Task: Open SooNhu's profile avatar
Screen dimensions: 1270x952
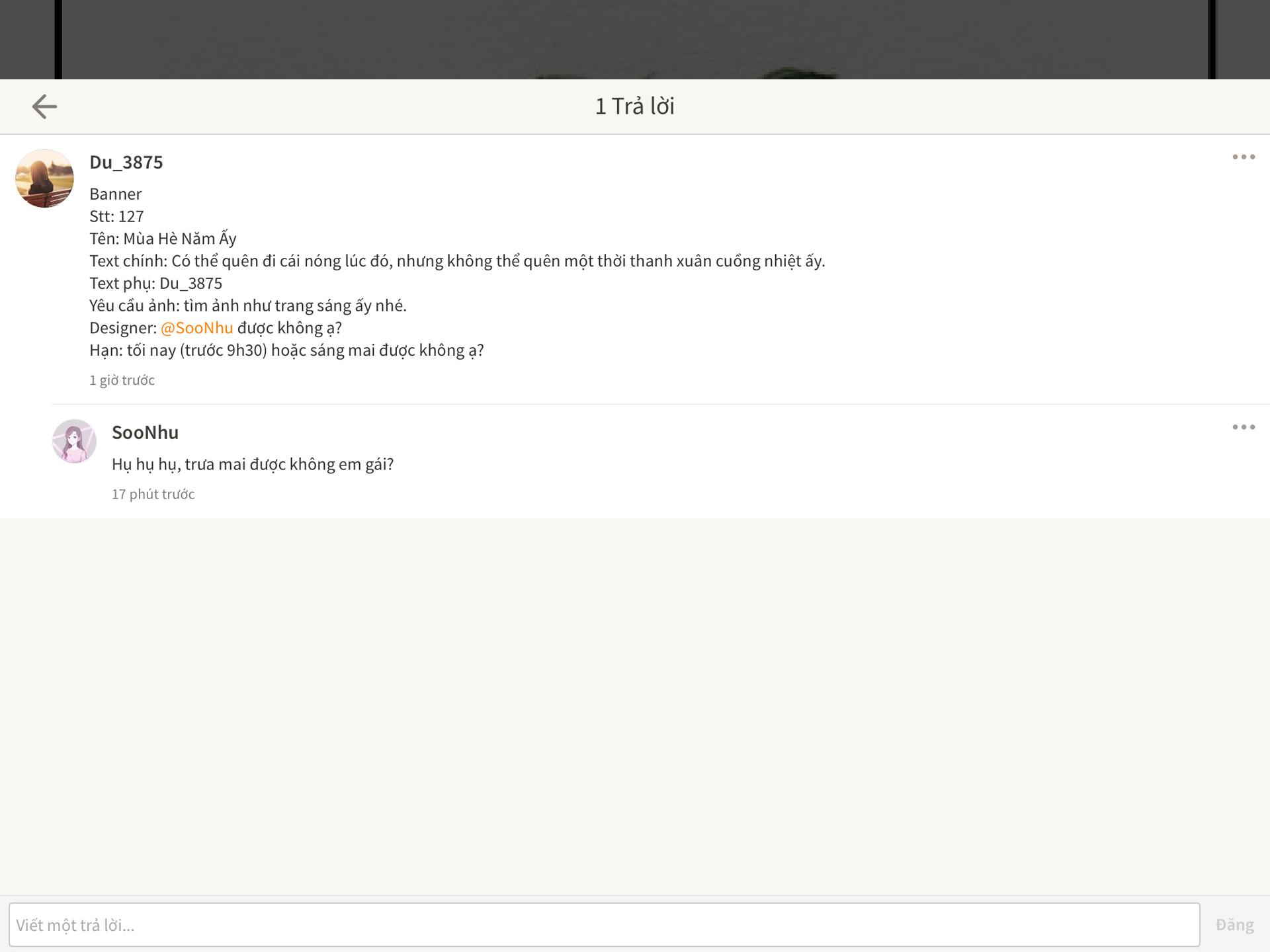Action: 74,441
